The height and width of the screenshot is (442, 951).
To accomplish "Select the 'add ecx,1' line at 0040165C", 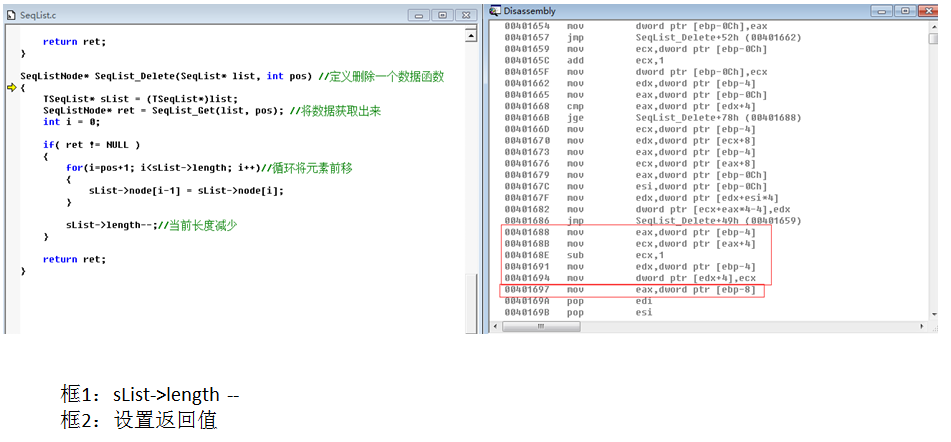I will click(x=585, y=61).
